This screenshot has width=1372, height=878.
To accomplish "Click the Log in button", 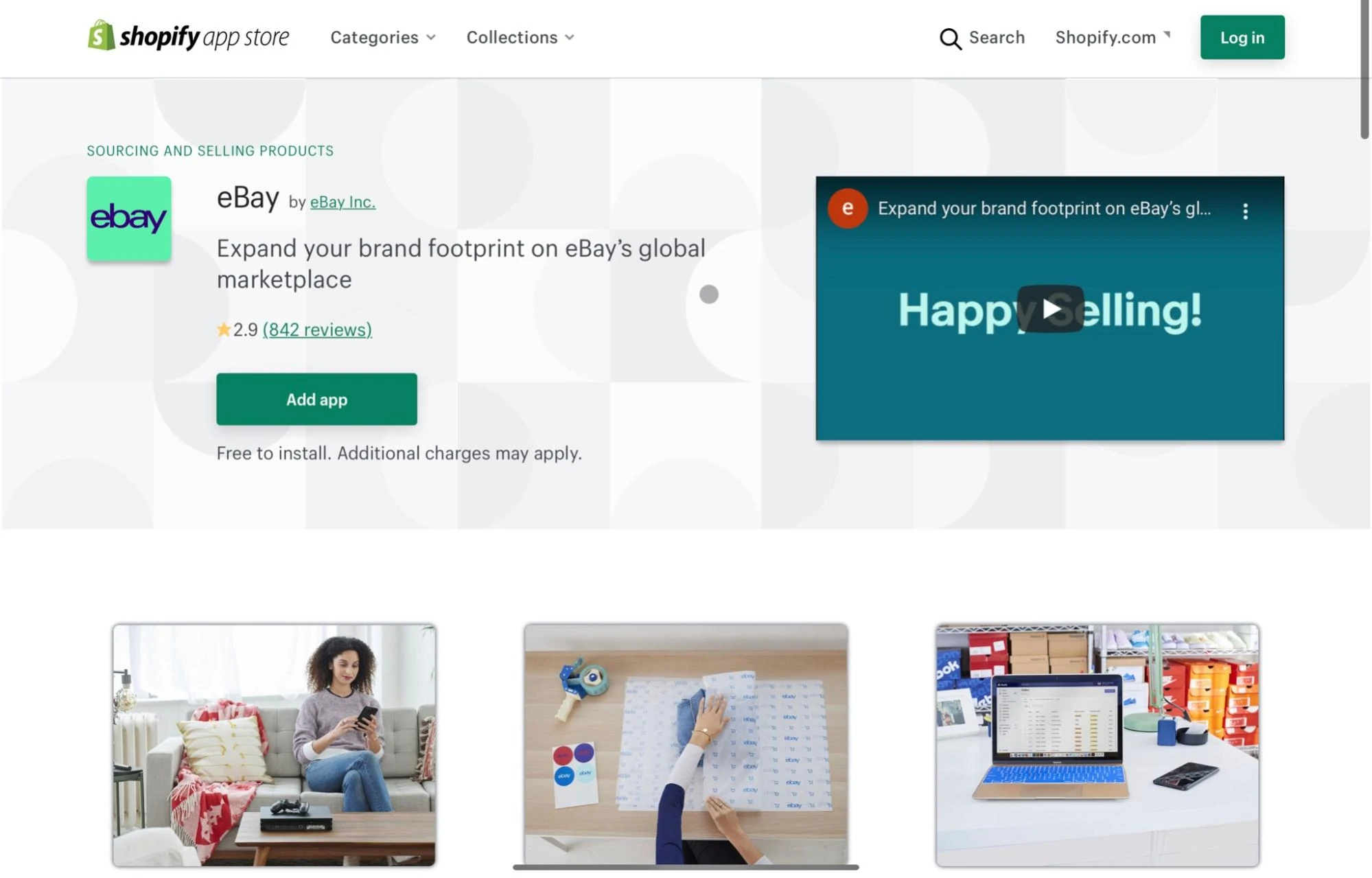I will point(1243,37).
